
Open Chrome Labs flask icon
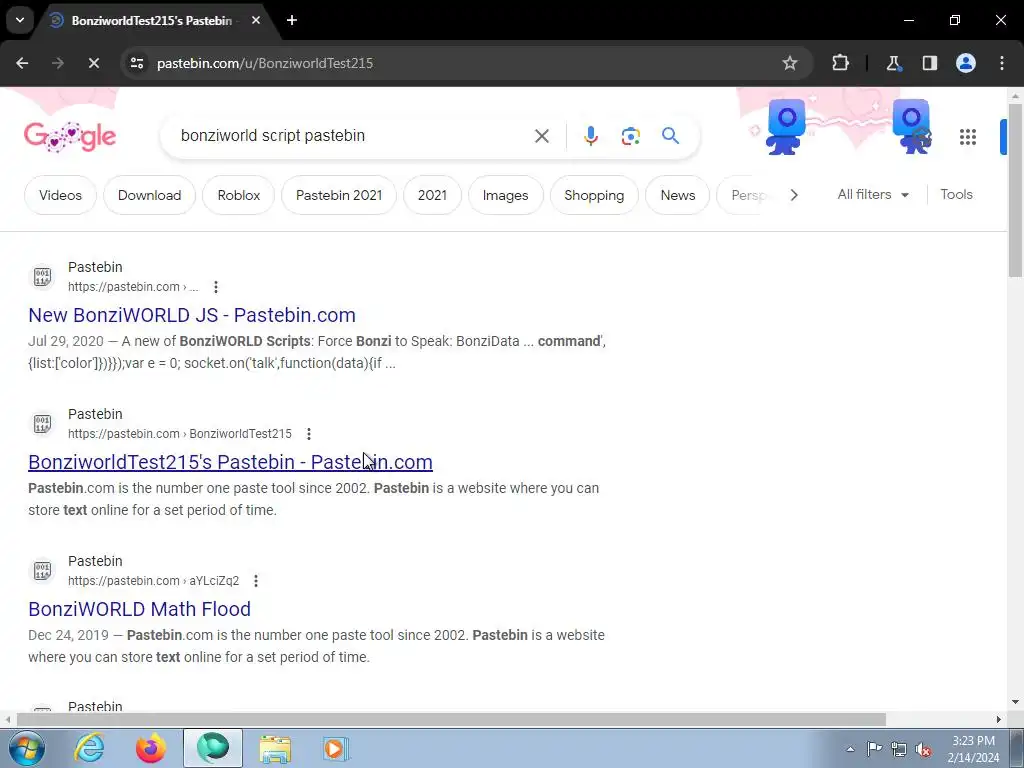(893, 63)
